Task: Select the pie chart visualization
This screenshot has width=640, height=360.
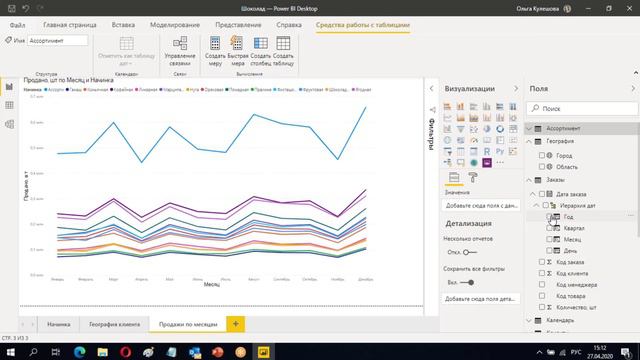Action: click(x=487, y=129)
